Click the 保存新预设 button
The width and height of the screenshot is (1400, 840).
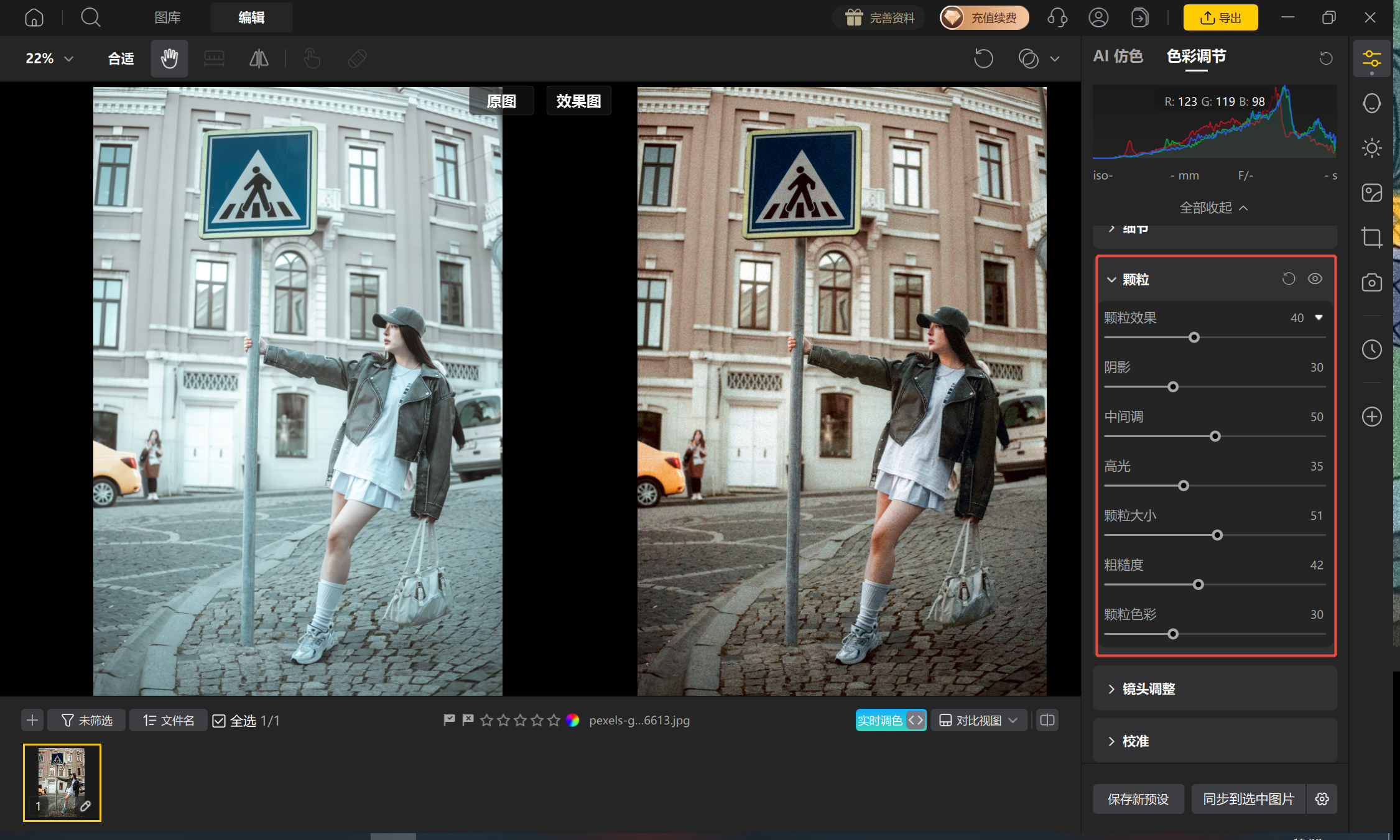[1138, 799]
